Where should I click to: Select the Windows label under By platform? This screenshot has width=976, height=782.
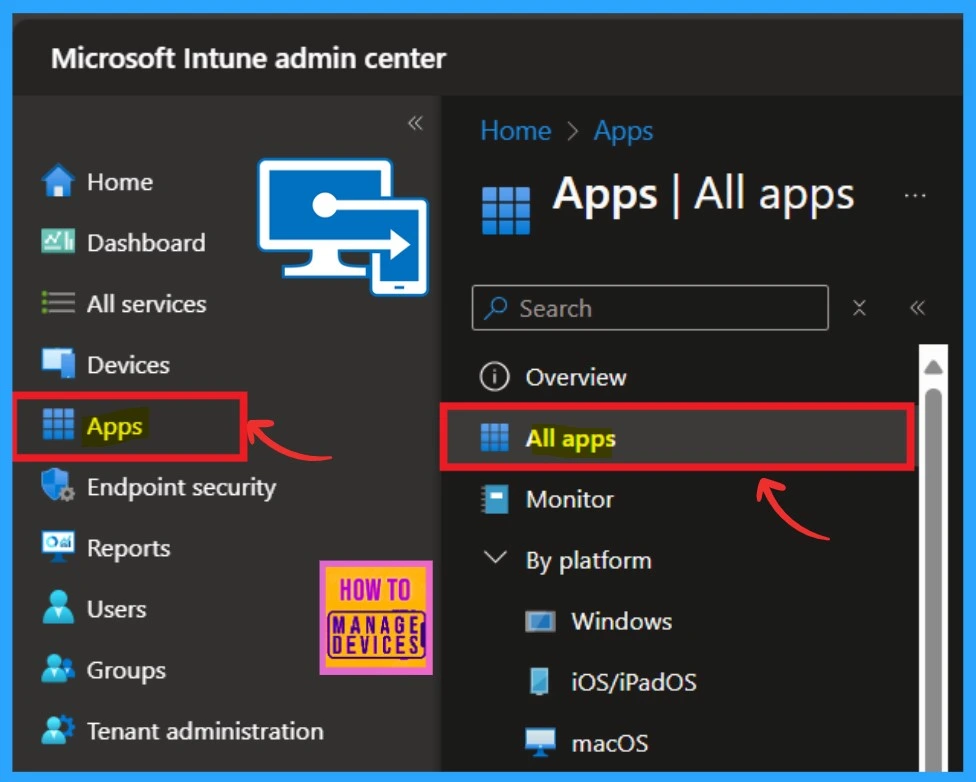pos(622,621)
